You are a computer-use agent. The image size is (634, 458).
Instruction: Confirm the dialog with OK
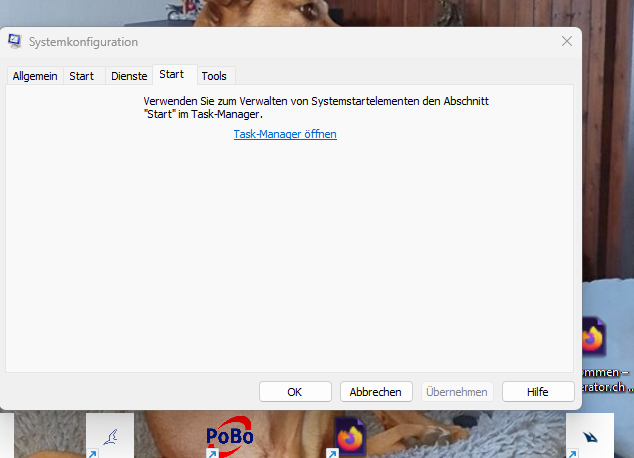295,392
